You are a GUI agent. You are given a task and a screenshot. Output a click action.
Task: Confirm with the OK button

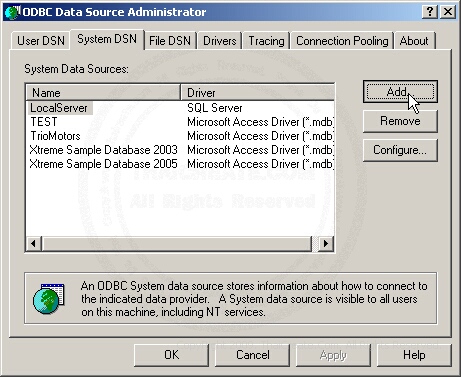tap(172, 355)
